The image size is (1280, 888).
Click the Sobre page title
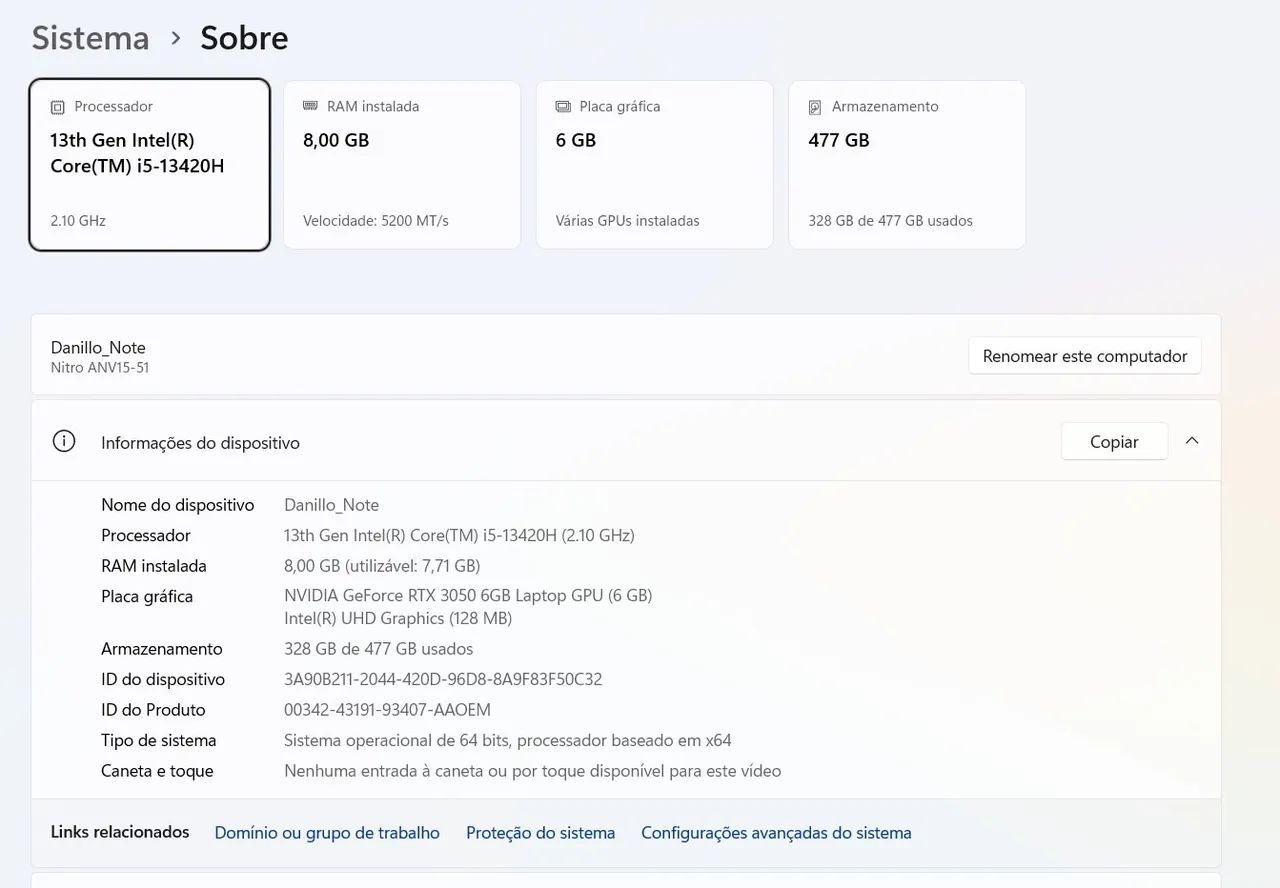[244, 38]
